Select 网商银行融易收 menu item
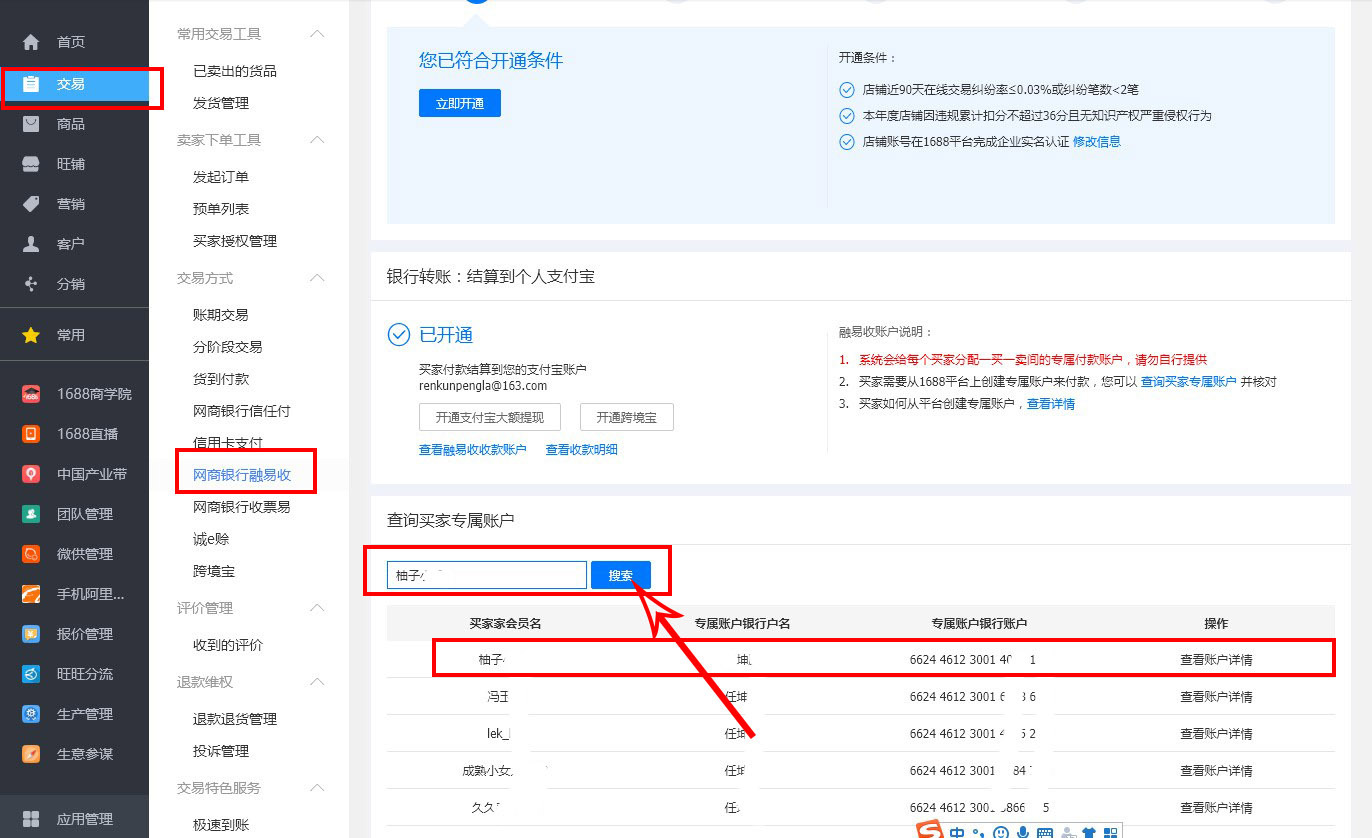Viewport: 1372px width, 838px height. pyautogui.click(x=242, y=475)
